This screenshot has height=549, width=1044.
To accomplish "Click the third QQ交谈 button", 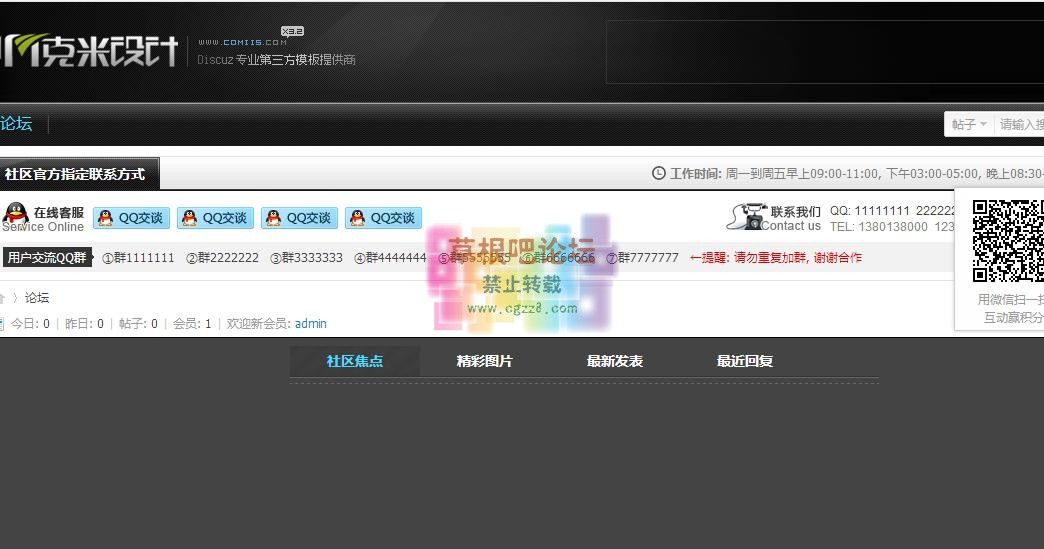I will 300,218.
